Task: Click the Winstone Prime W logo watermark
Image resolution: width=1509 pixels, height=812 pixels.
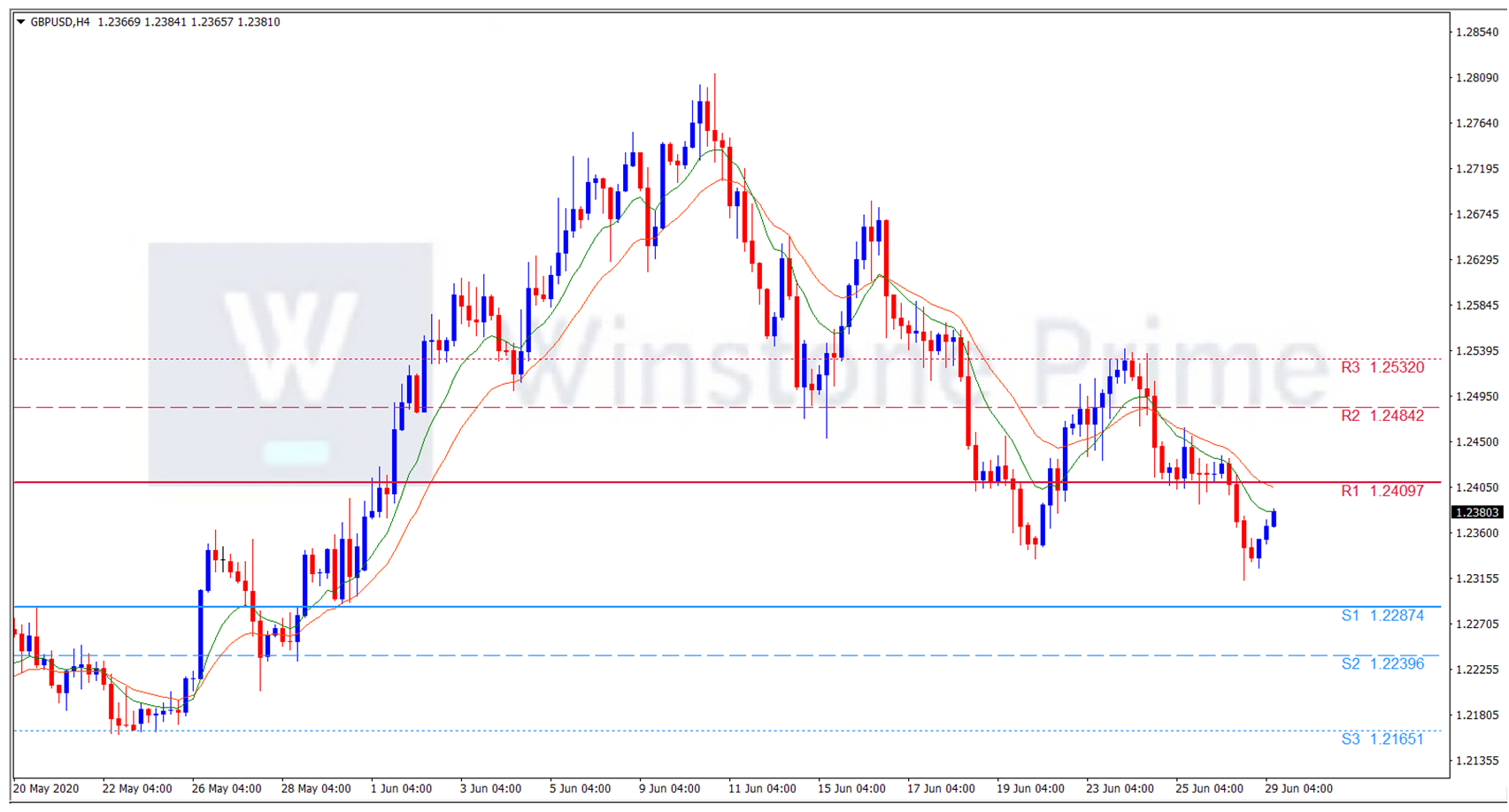Action: 290,363
